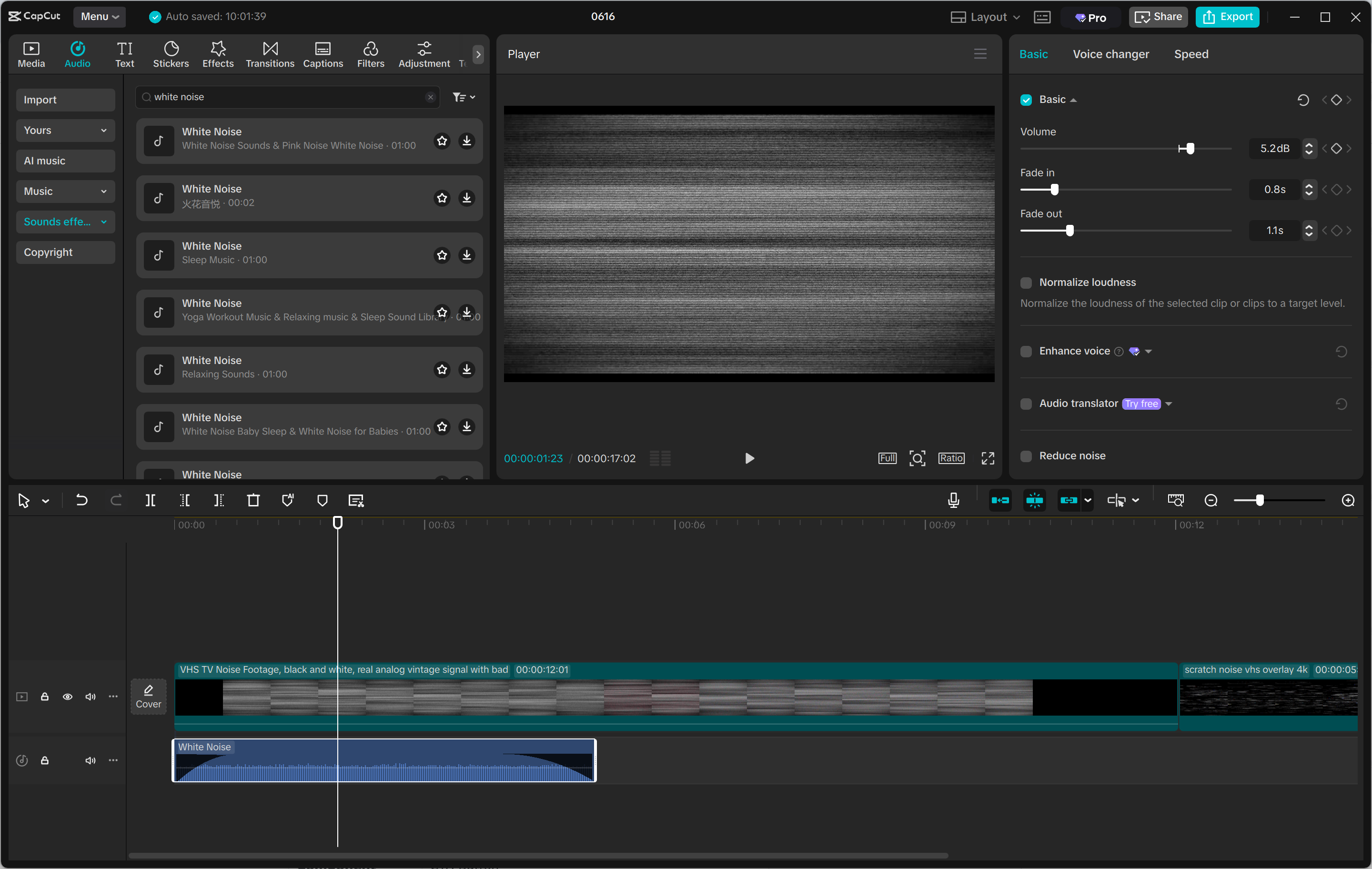This screenshot has width=1372, height=869.
Task: Click the timeline zoom slider
Action: pos(1260,500)
